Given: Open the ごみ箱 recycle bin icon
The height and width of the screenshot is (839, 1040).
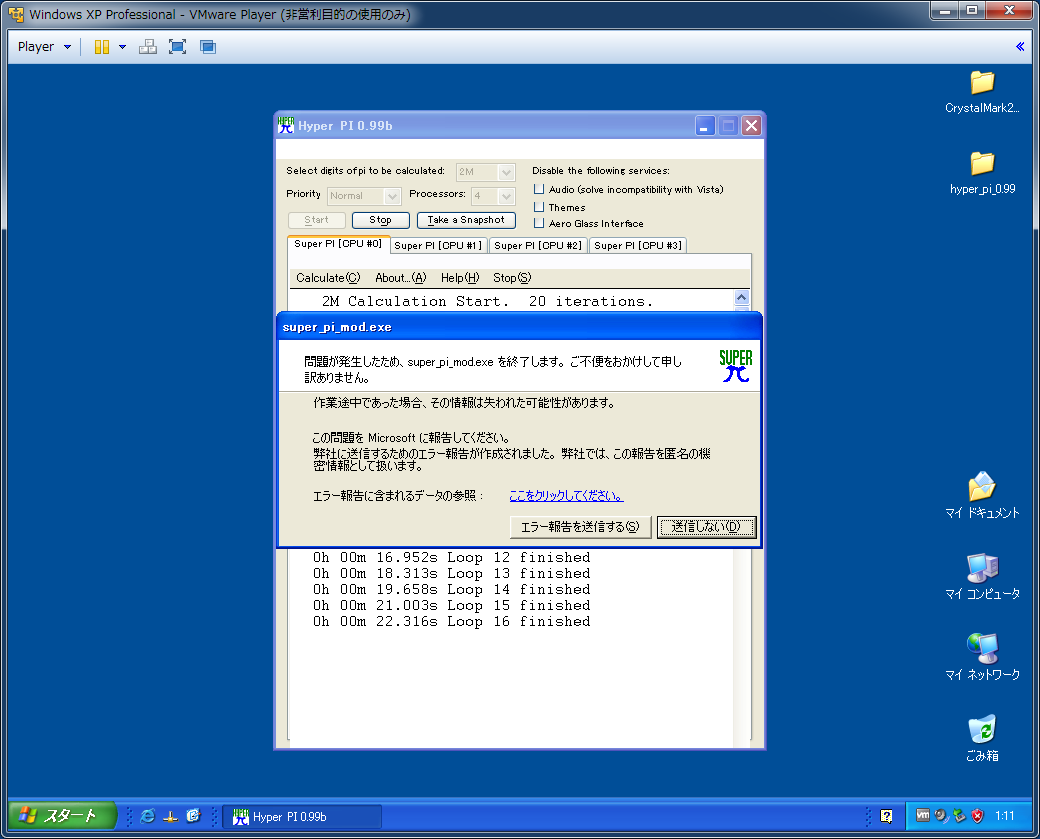Looking at the screenshot, I should tap(982, 738).
